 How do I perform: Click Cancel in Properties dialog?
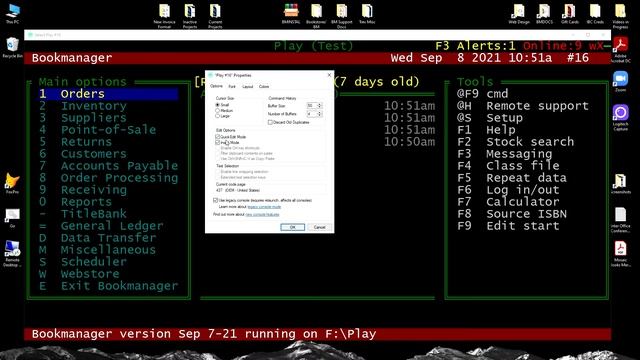[320, 227]
